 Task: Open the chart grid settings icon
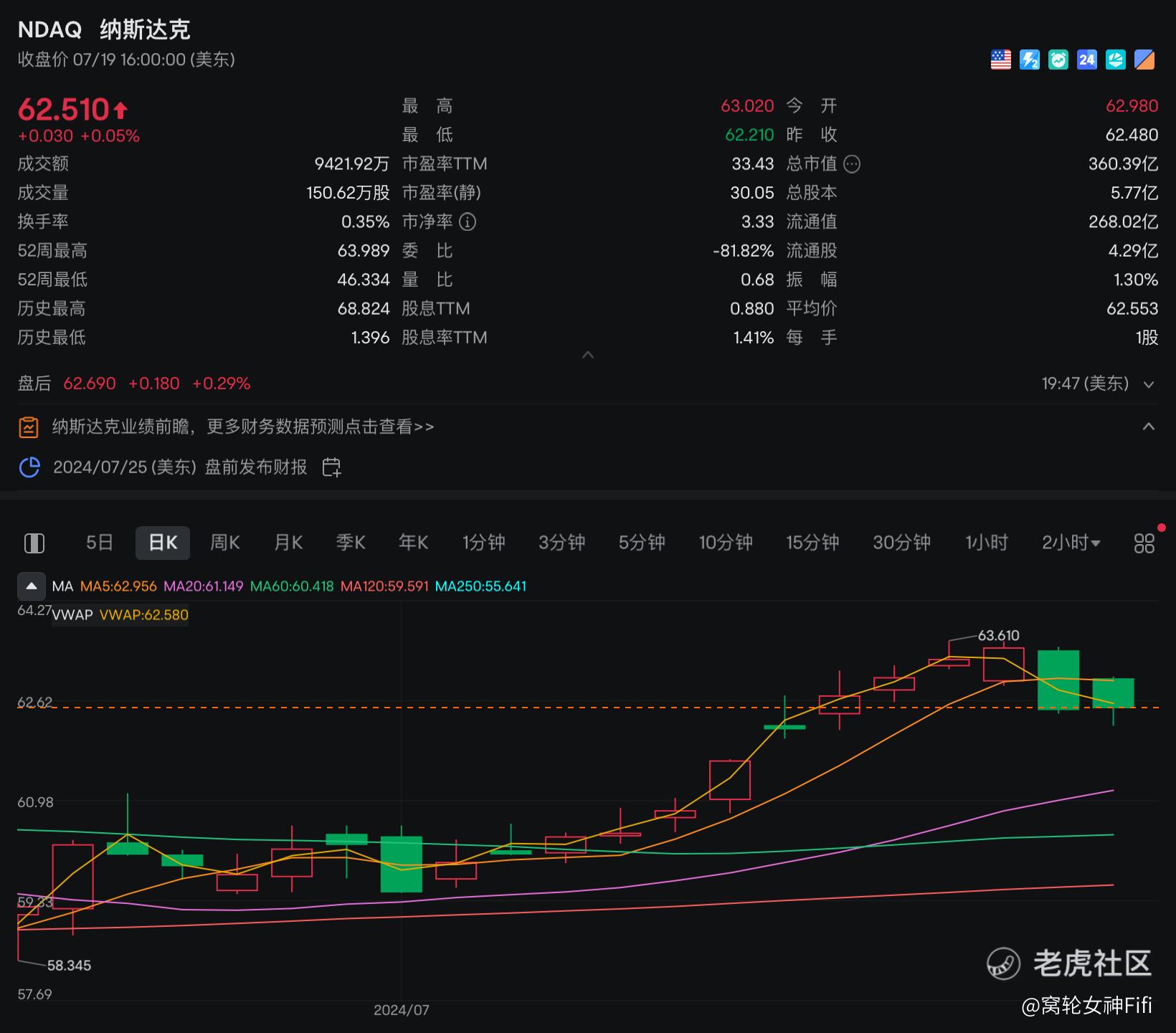point(1144,543)
